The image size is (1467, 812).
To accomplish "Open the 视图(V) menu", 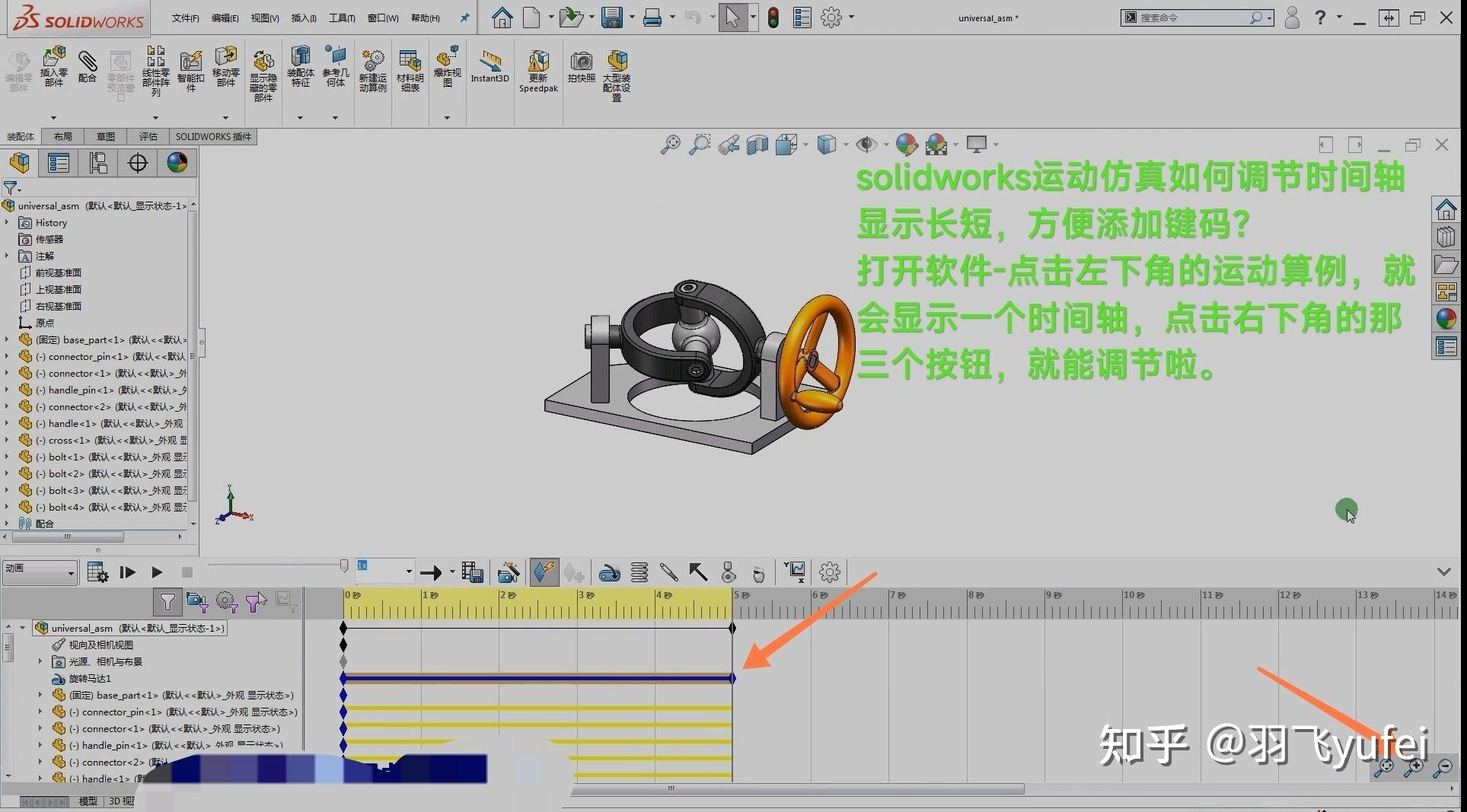I will coord(265,18).
